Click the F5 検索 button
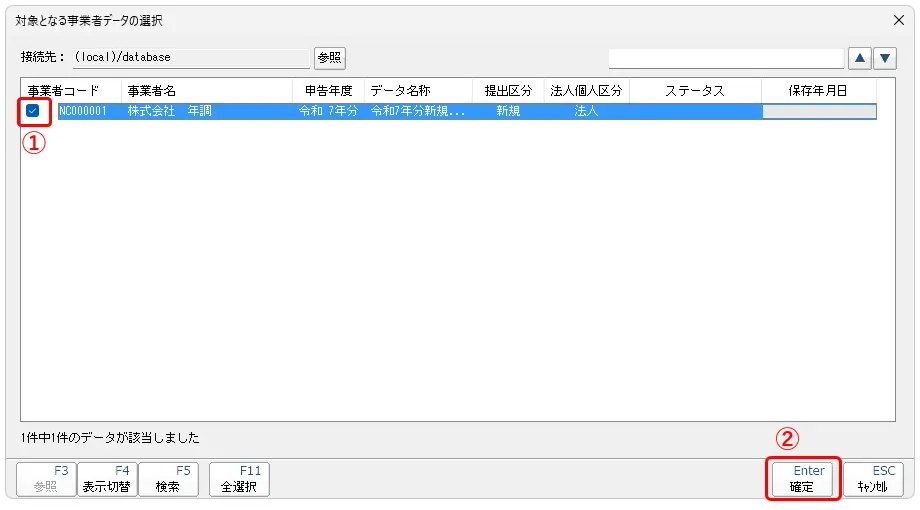The width and height of the screenshot is (920, 510). point(168,479)
